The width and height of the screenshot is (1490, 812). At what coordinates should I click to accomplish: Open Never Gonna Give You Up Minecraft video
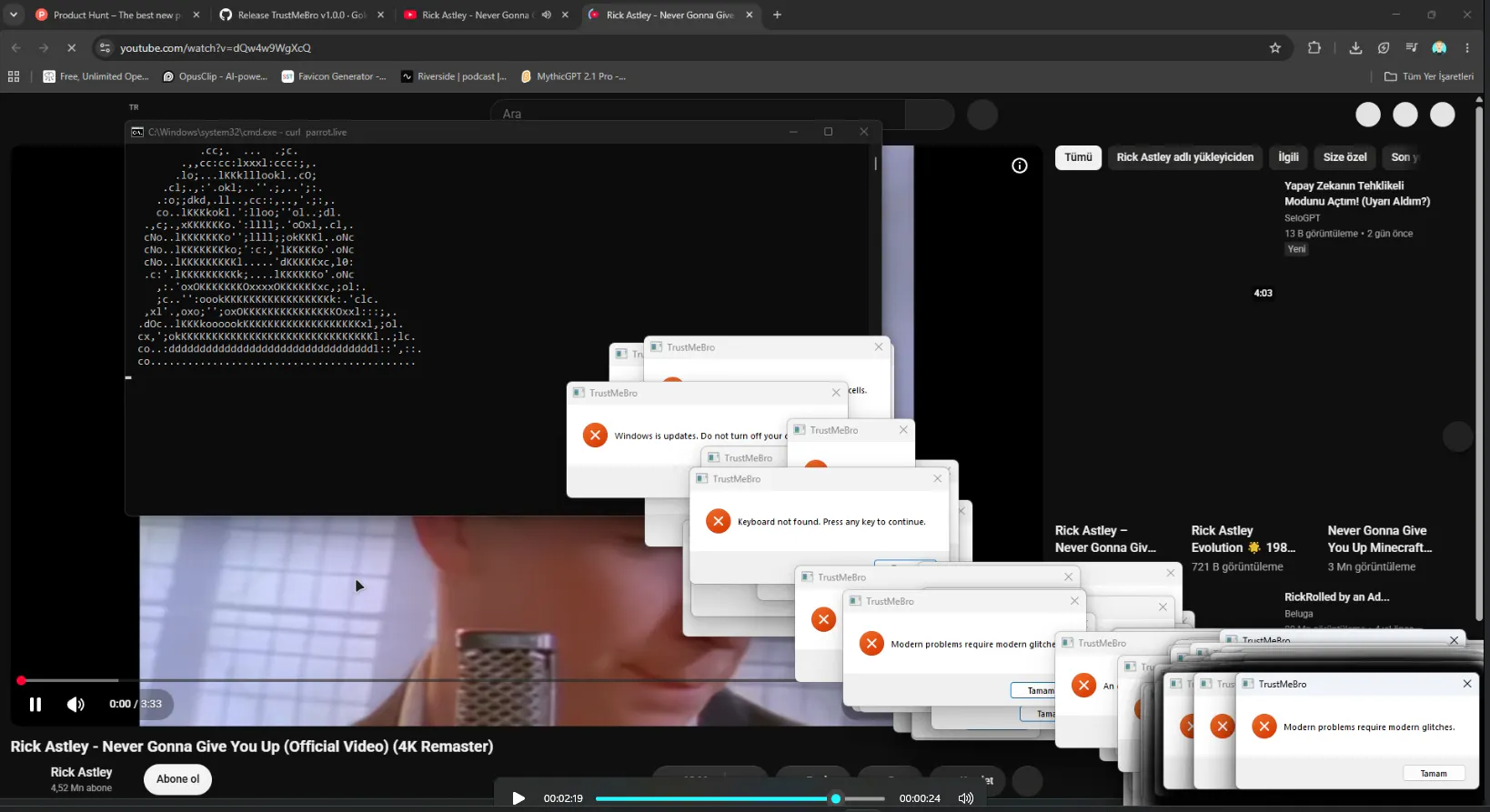(1379, 539)
